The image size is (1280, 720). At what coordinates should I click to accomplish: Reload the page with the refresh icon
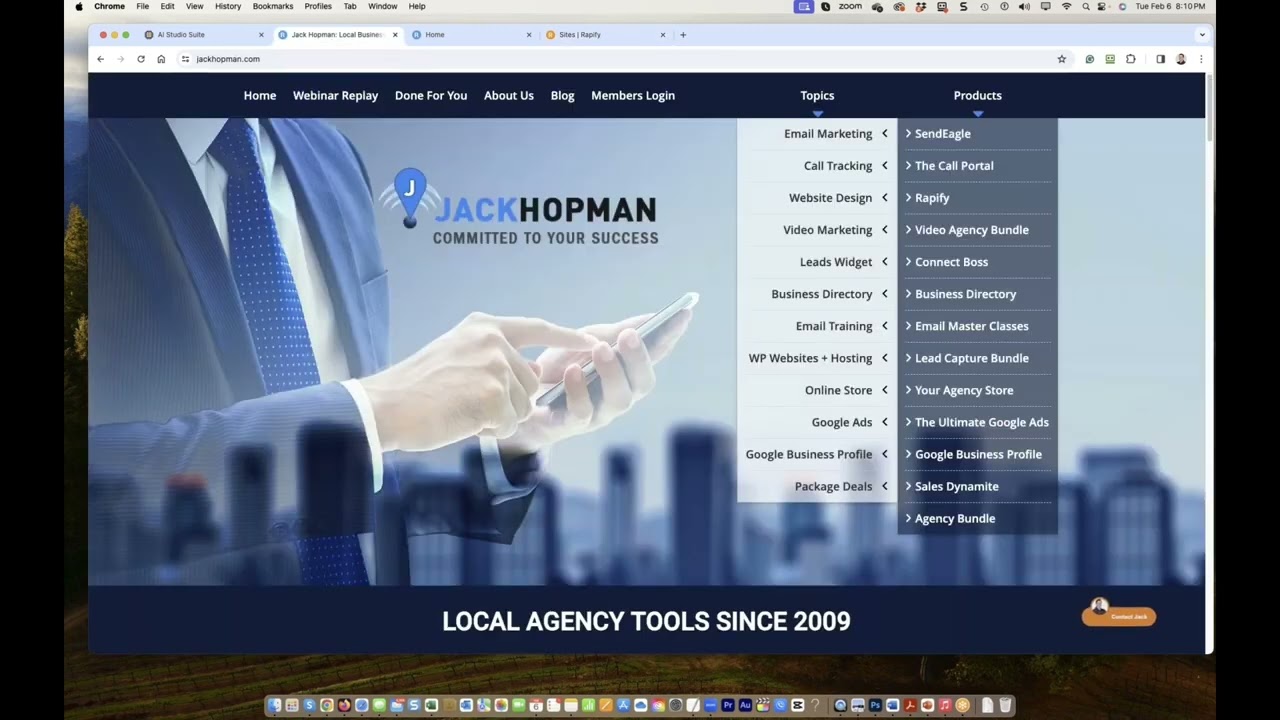(x=141, y=59)
